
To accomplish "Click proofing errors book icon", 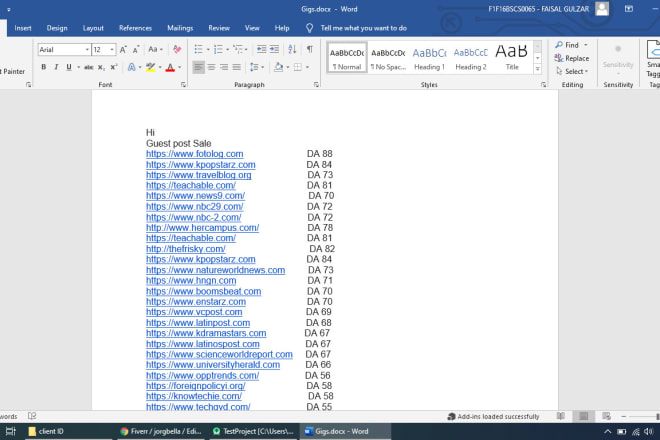I will [x=32, y=416].
